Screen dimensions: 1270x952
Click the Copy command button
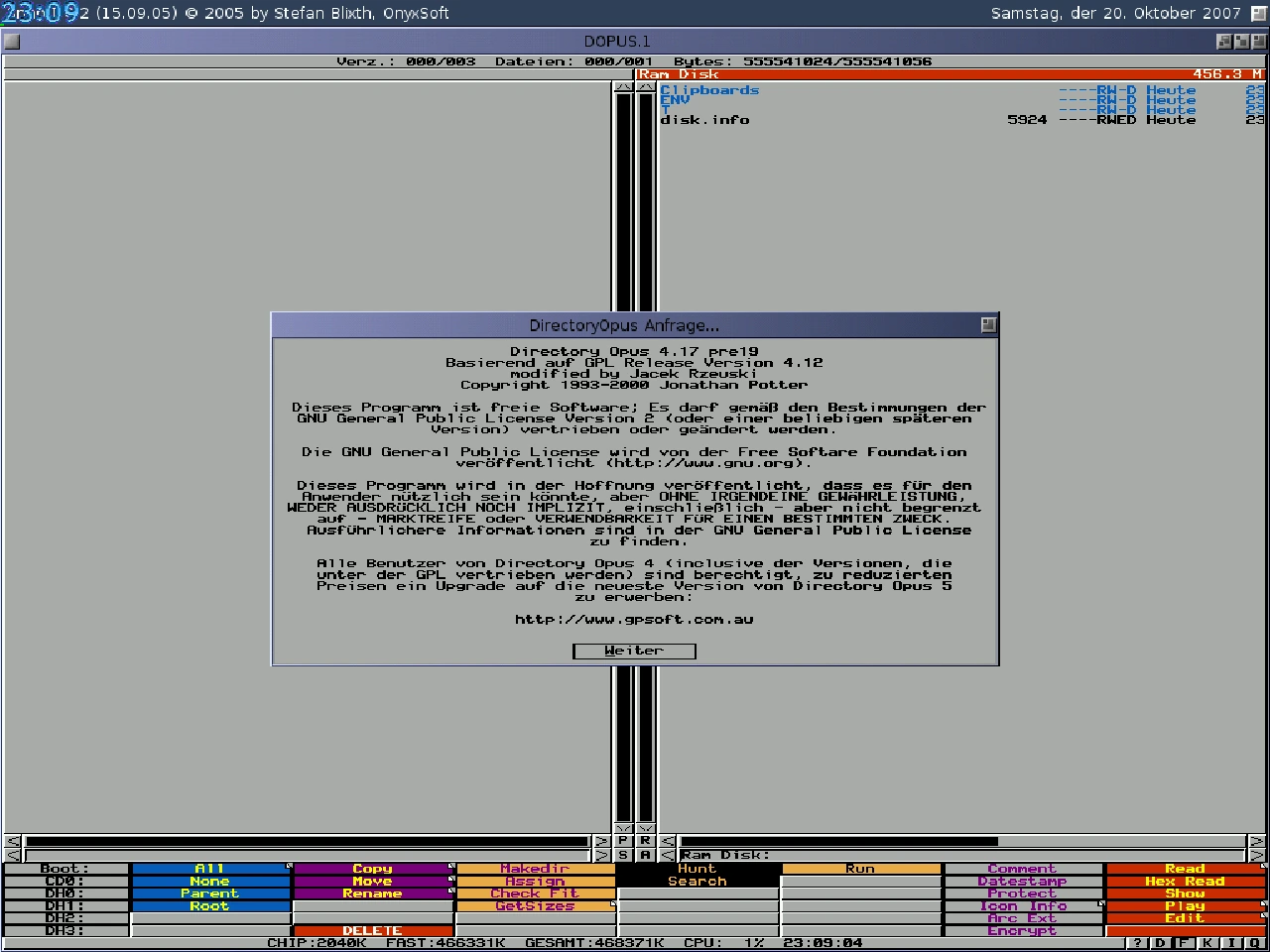[x=373, y=869]
